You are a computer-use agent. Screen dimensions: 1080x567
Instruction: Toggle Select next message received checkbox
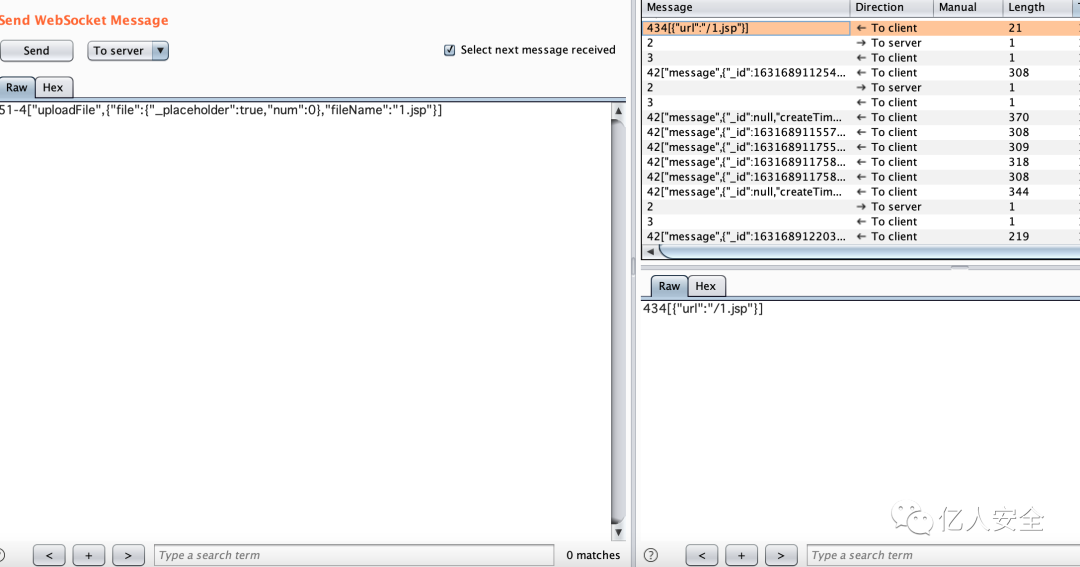(x=450, y=50)
